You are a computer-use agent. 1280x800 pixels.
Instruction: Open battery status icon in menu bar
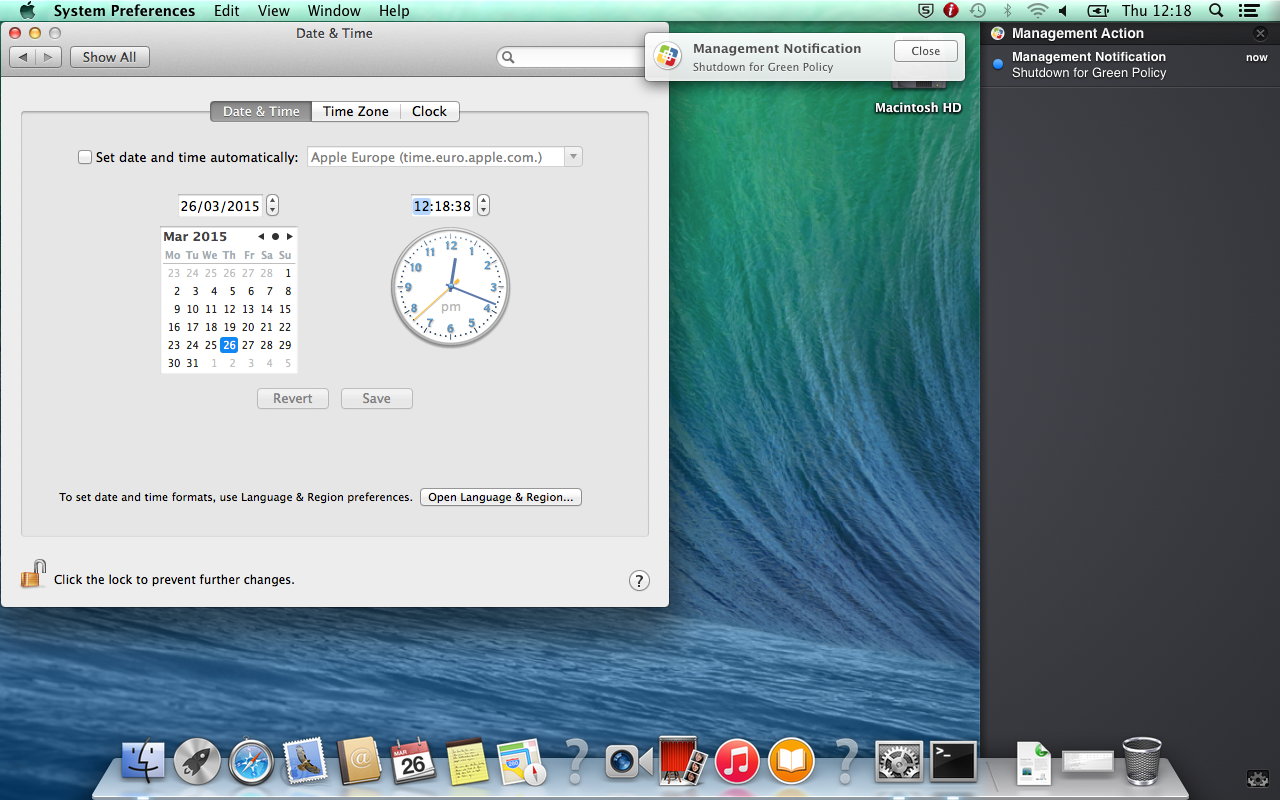1098,11
